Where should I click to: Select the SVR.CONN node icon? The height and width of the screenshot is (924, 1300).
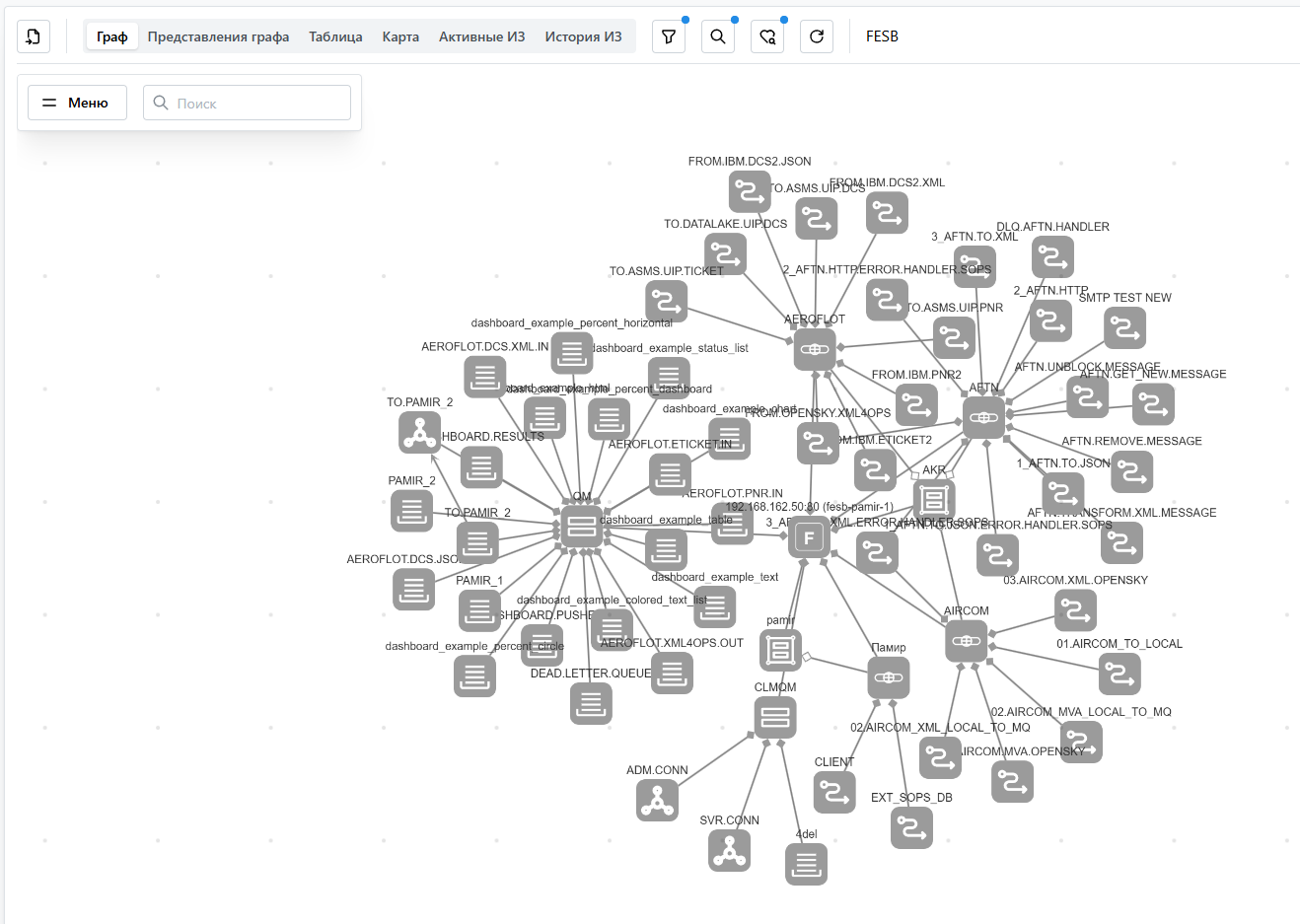[729, 850]
